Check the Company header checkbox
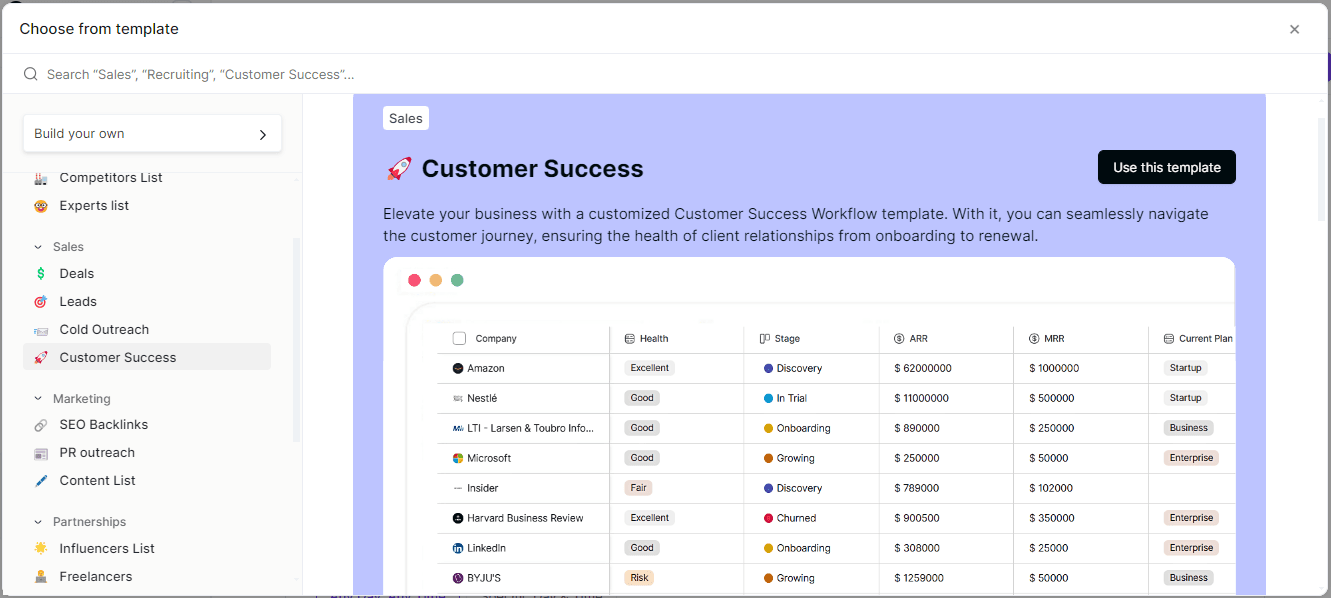1331x598 pixels. pyautogui.click(x=459, y=338)
